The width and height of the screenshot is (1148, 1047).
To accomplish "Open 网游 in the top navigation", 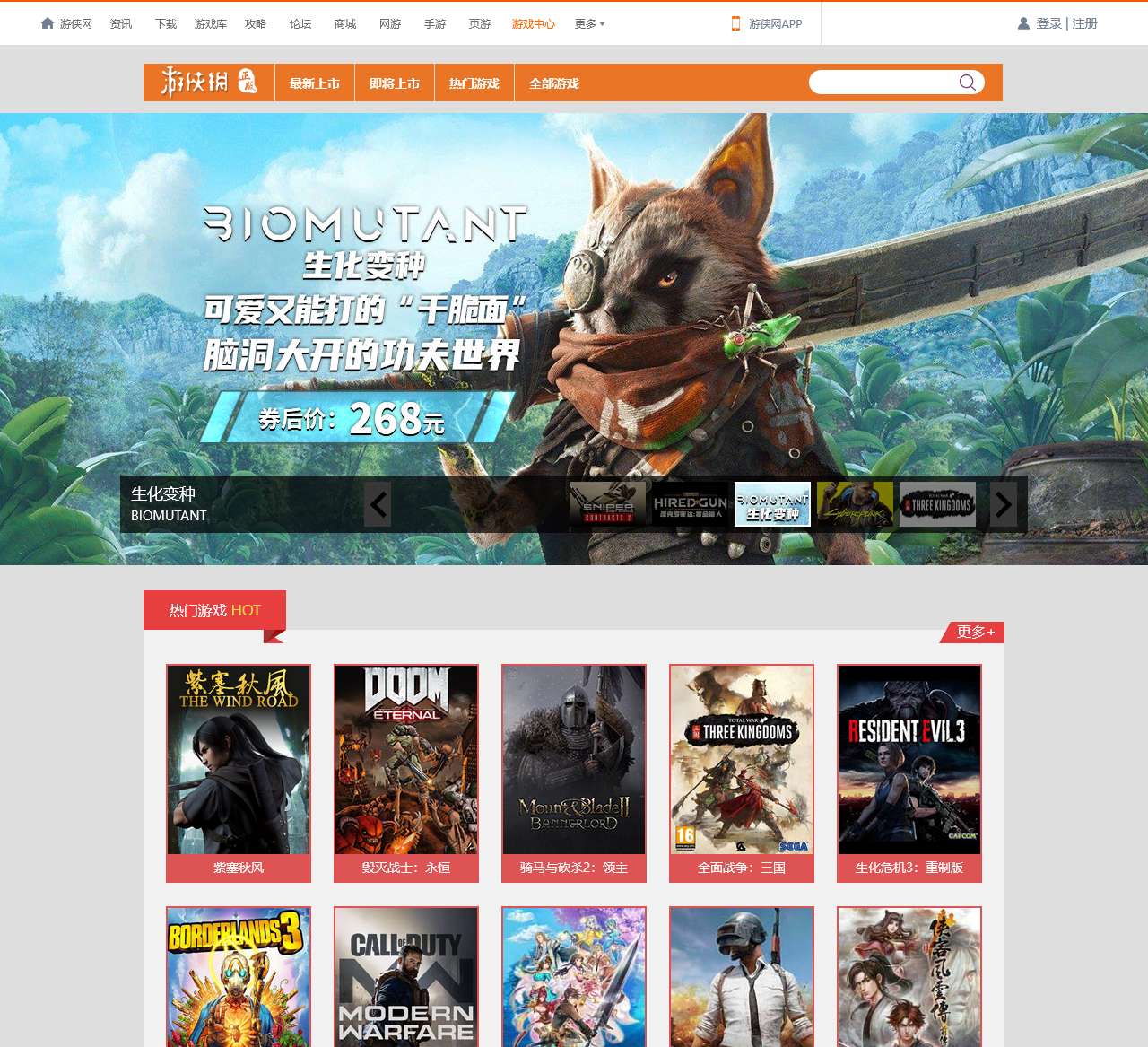I will (390, 24).
